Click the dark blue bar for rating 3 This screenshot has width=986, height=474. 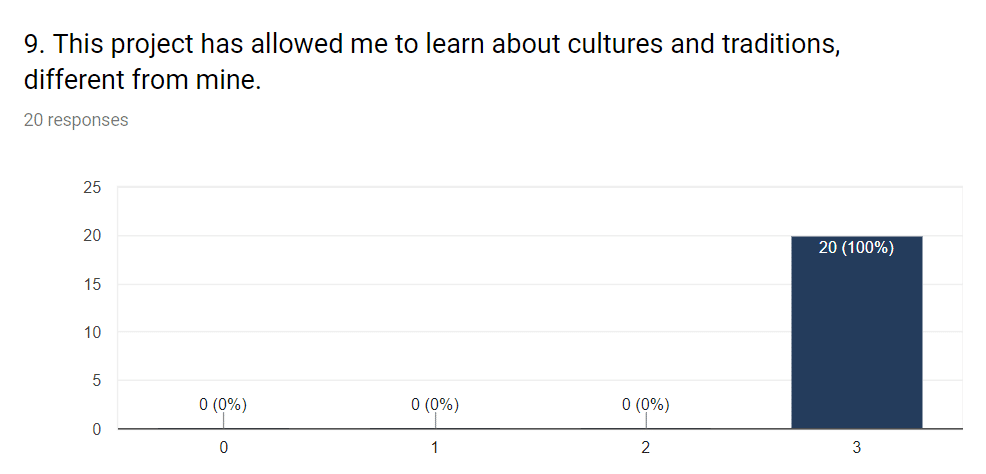pos(856,333)
